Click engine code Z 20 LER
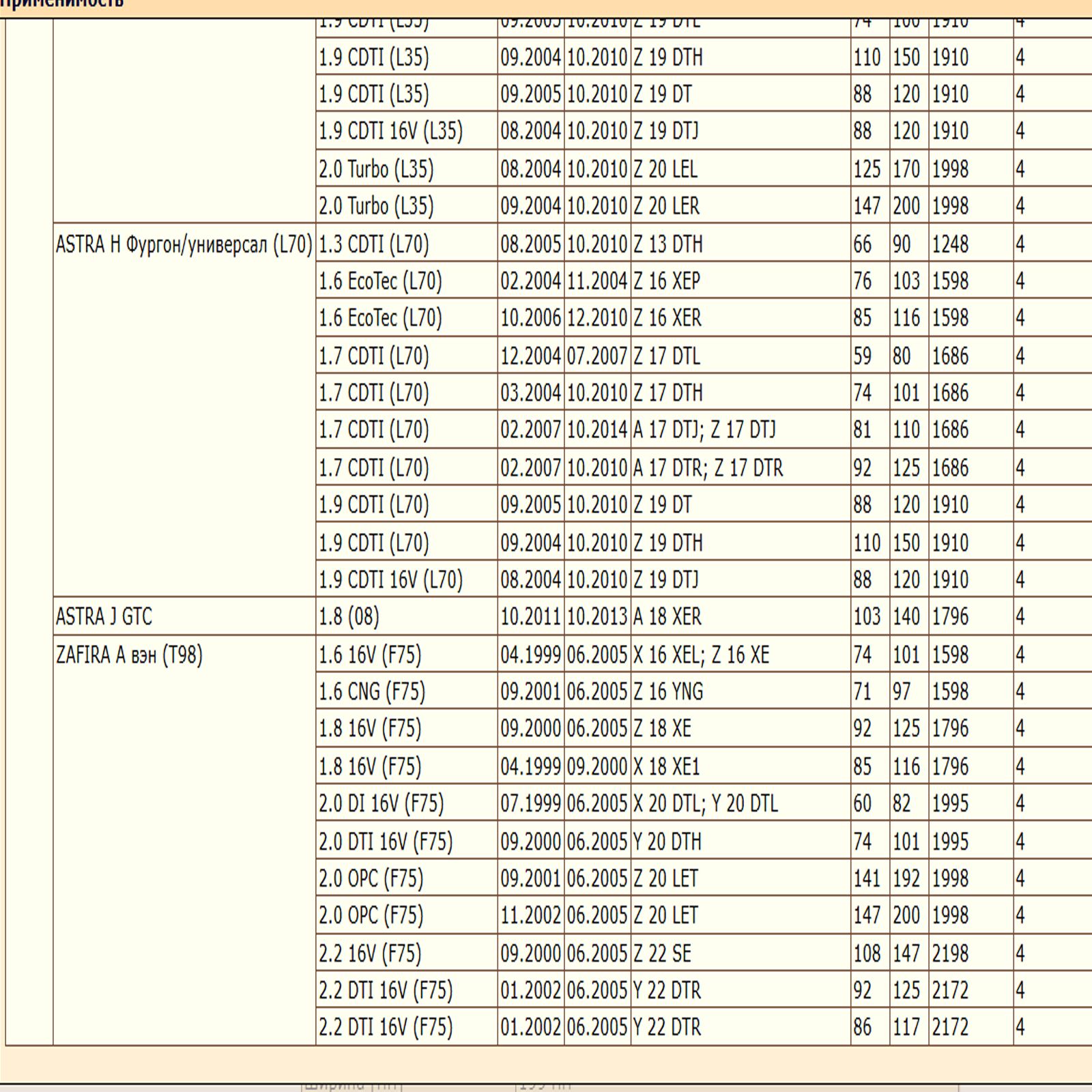1092x1092 pixels. (x=666, y=206)
